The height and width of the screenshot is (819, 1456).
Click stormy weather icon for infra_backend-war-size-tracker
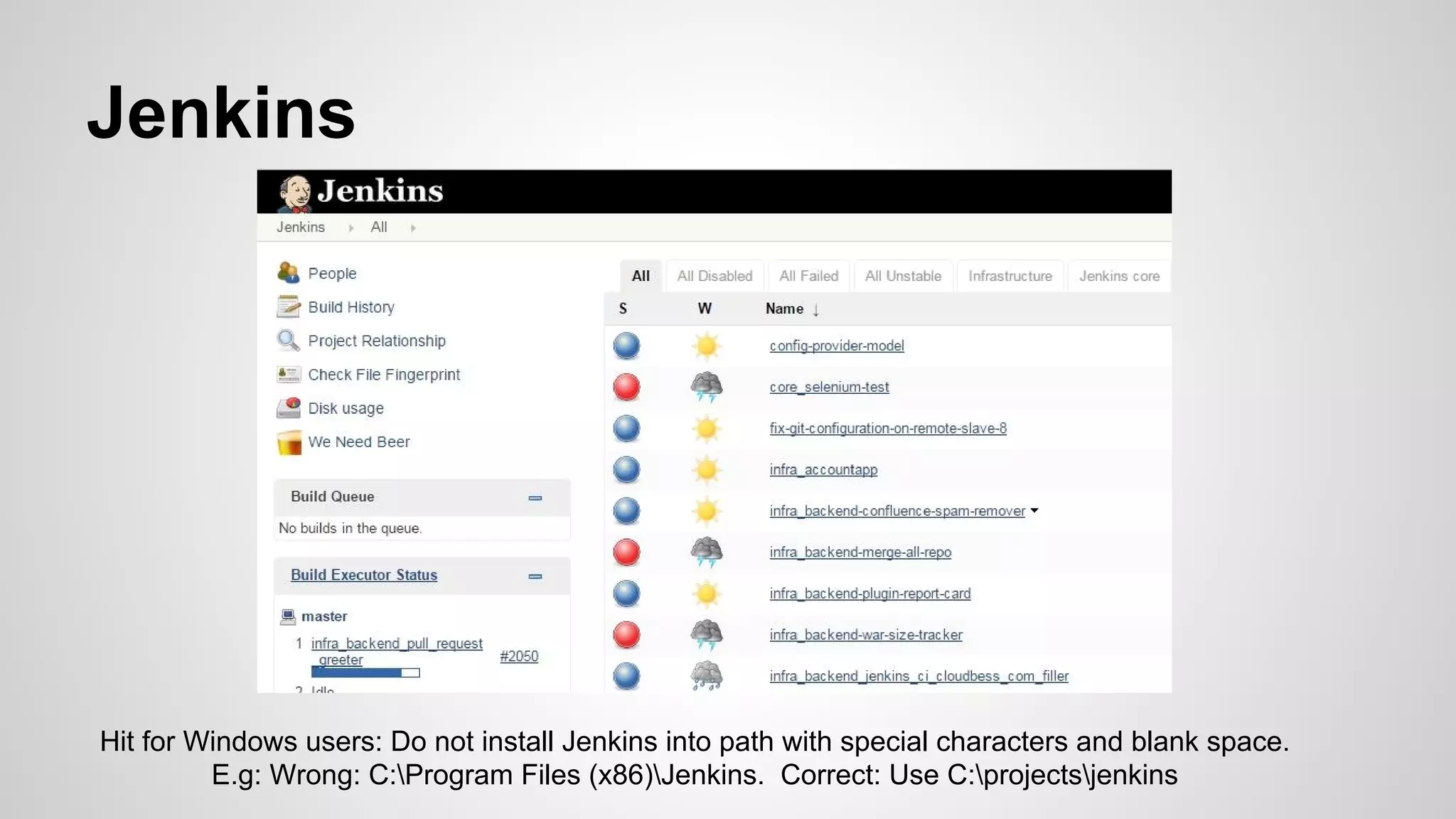[x=706, y=635]
